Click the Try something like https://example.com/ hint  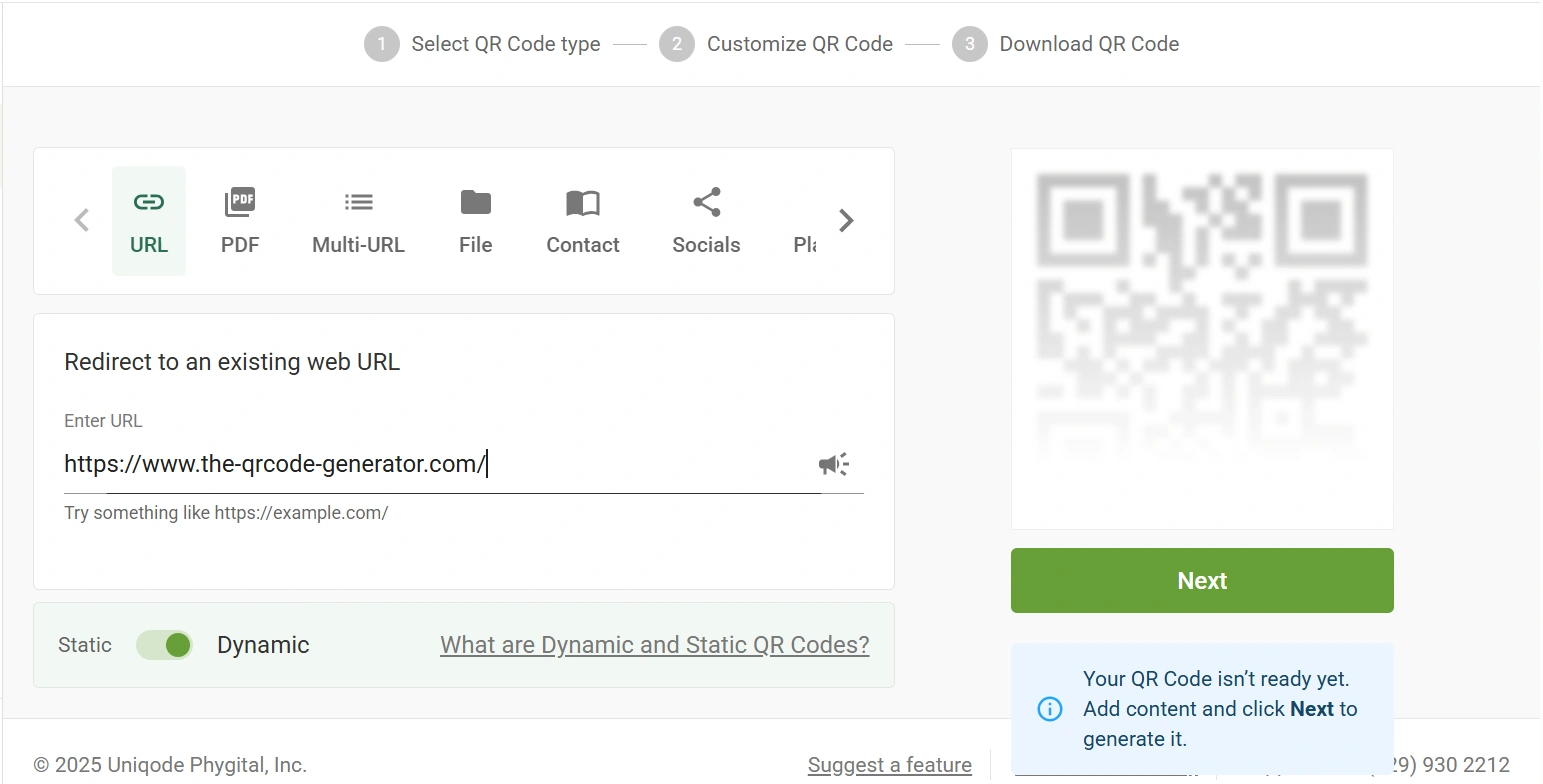pyautogui.click(x=226, y=513)
